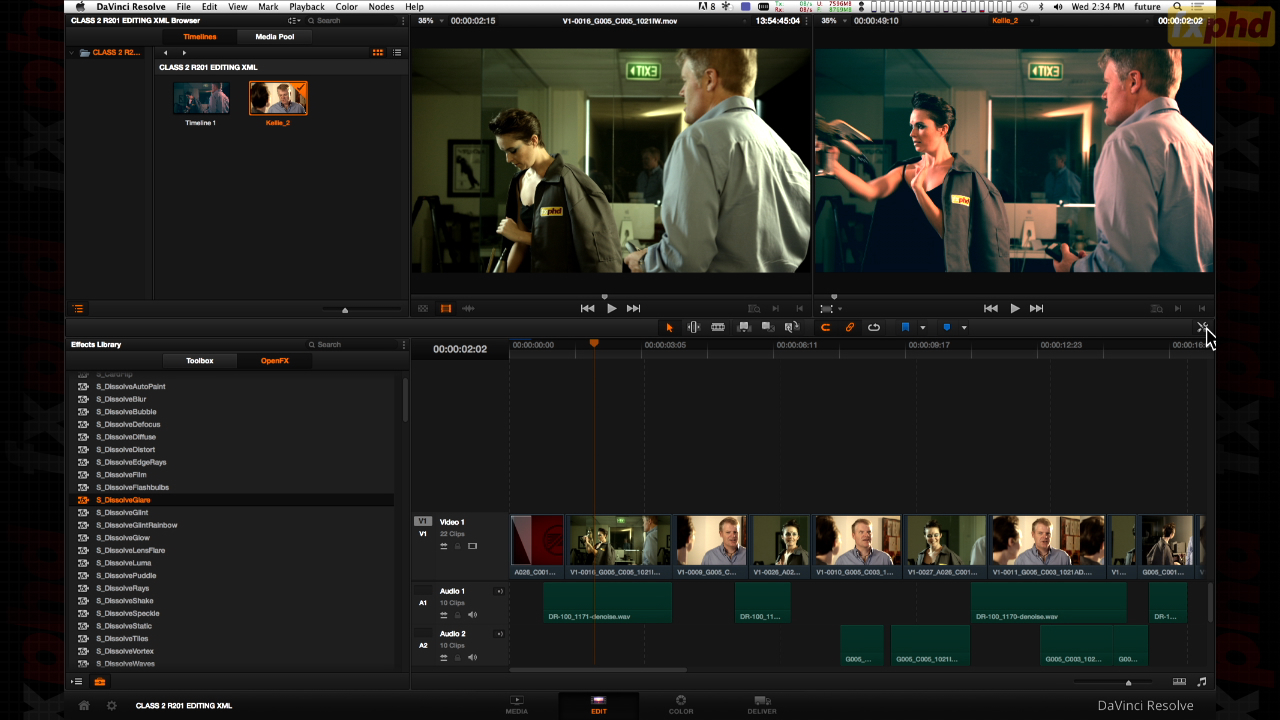Adjust browser thumbnail size slider
Screen dimensions: 1280x720
click(x=345, y=310)
